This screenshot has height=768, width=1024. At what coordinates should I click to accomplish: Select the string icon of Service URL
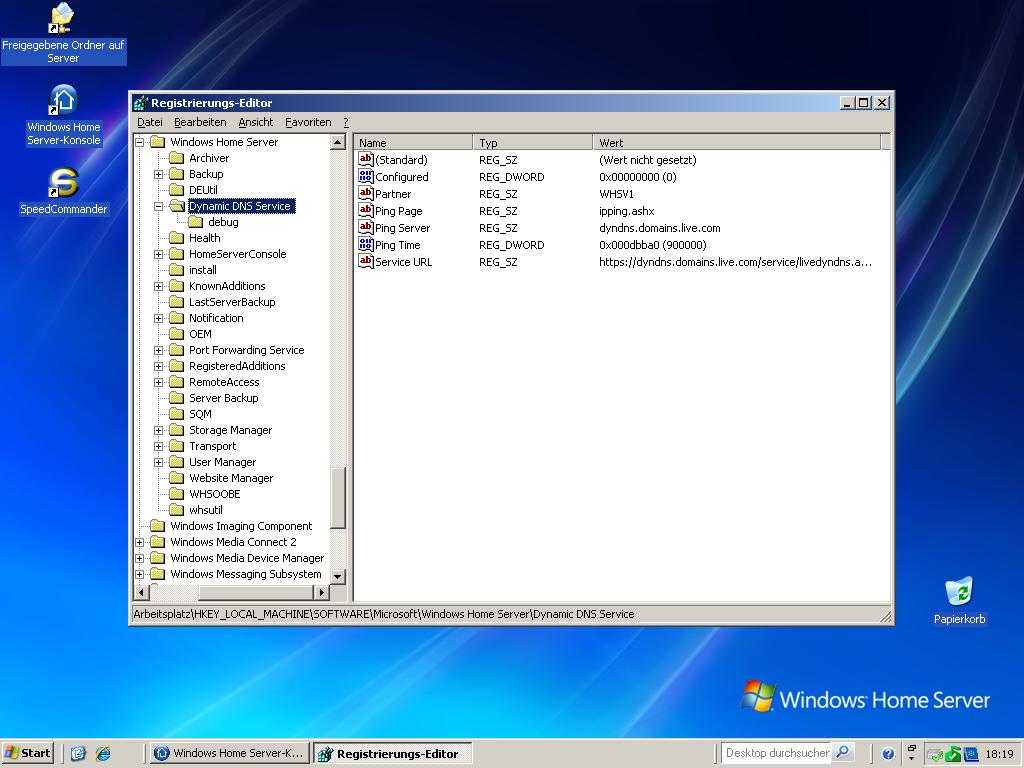pyautogui.click(x=366, y=261)
